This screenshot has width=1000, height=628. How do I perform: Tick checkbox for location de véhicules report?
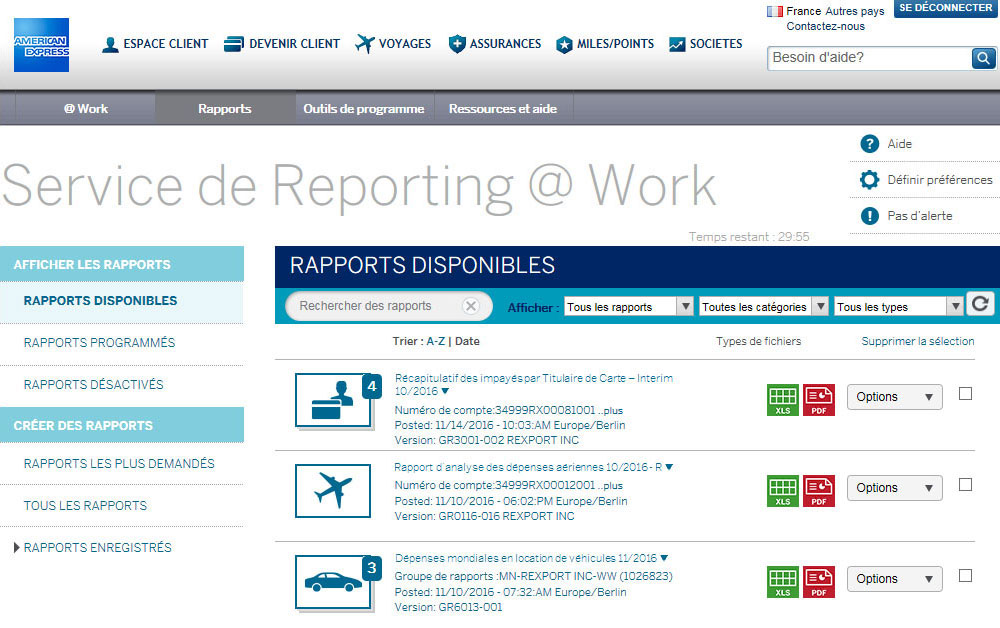(x=966, y=576)
